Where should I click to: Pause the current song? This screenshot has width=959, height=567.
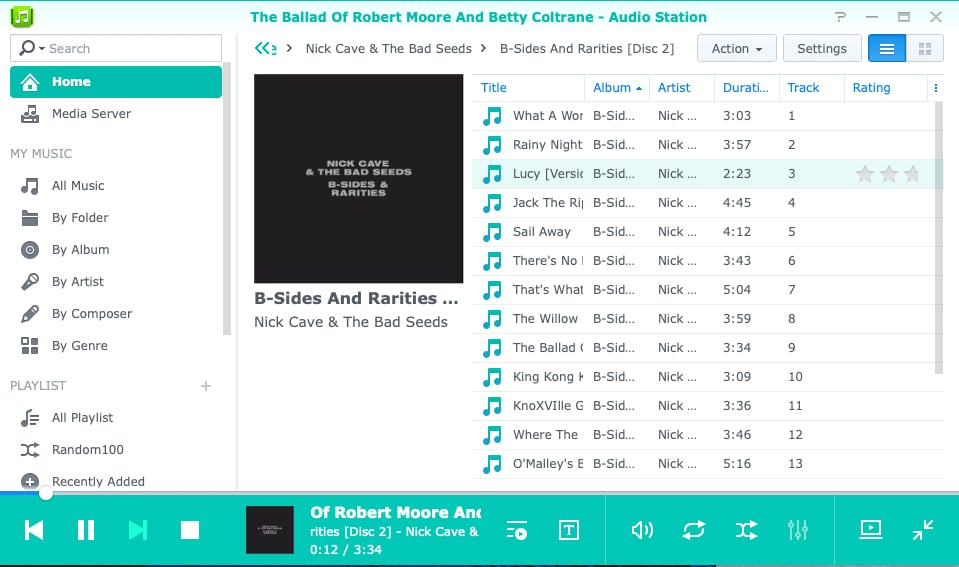(86, 530)
